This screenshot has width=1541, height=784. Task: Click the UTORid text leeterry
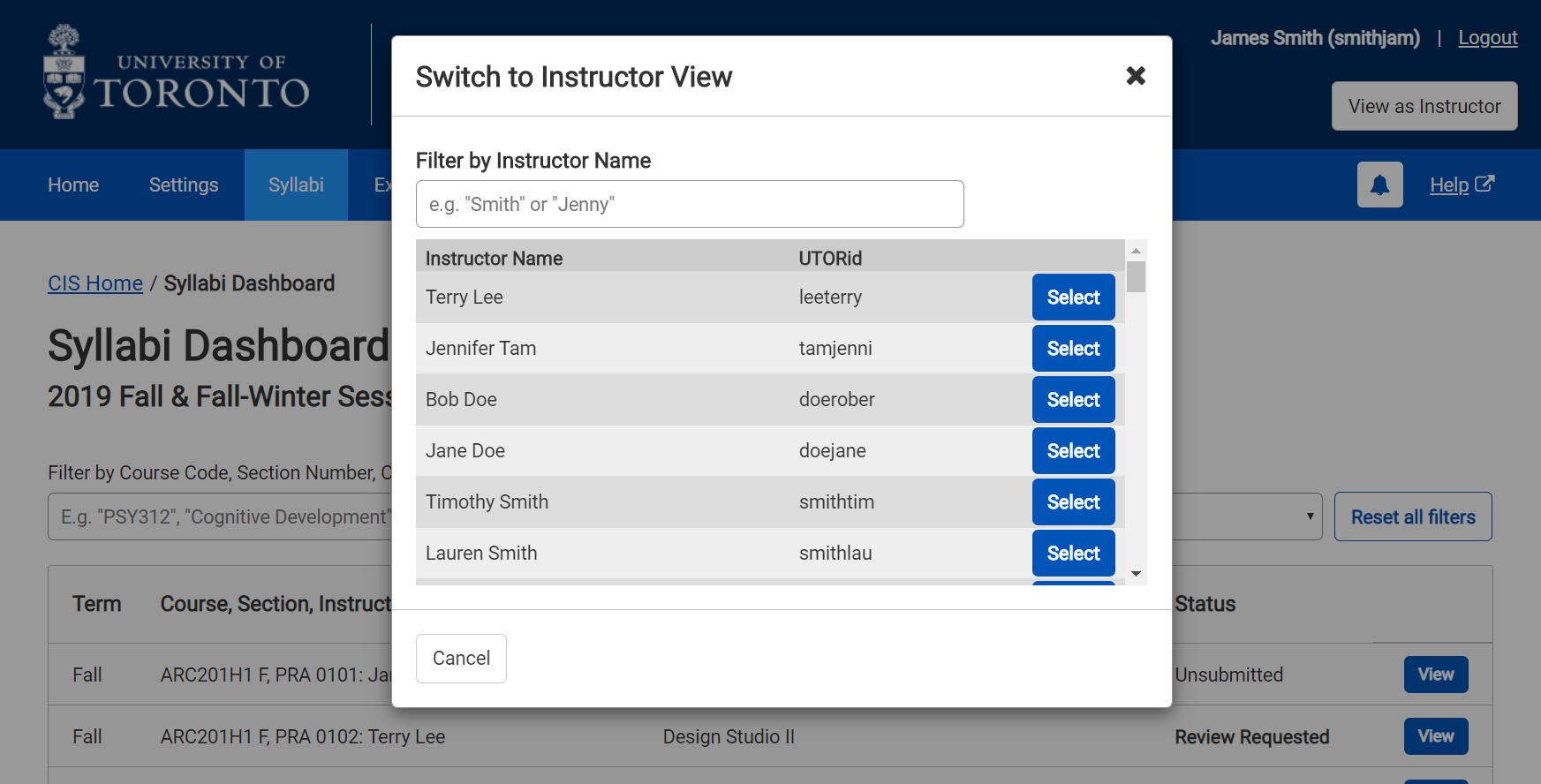pos(830,298)
